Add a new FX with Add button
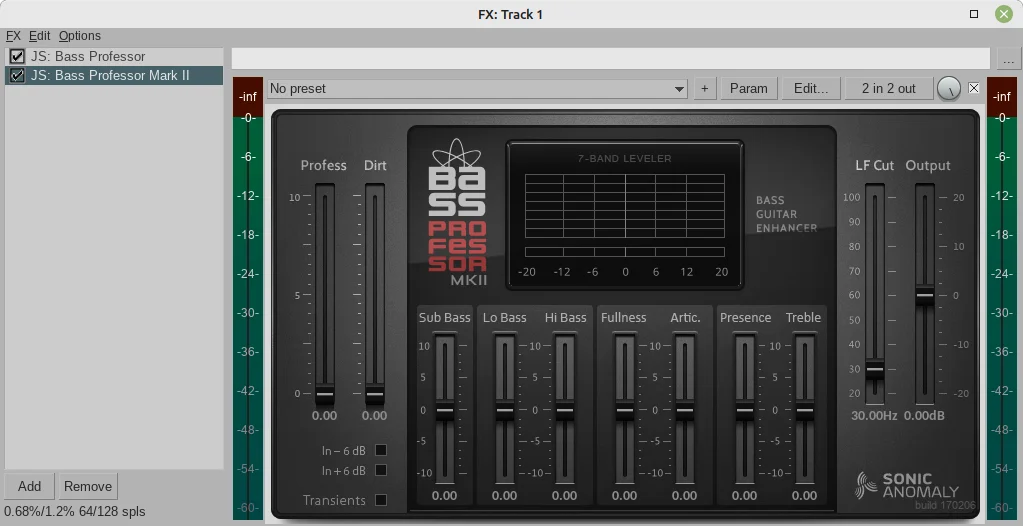Screen dimensions: 1023x526 point(29,487)
